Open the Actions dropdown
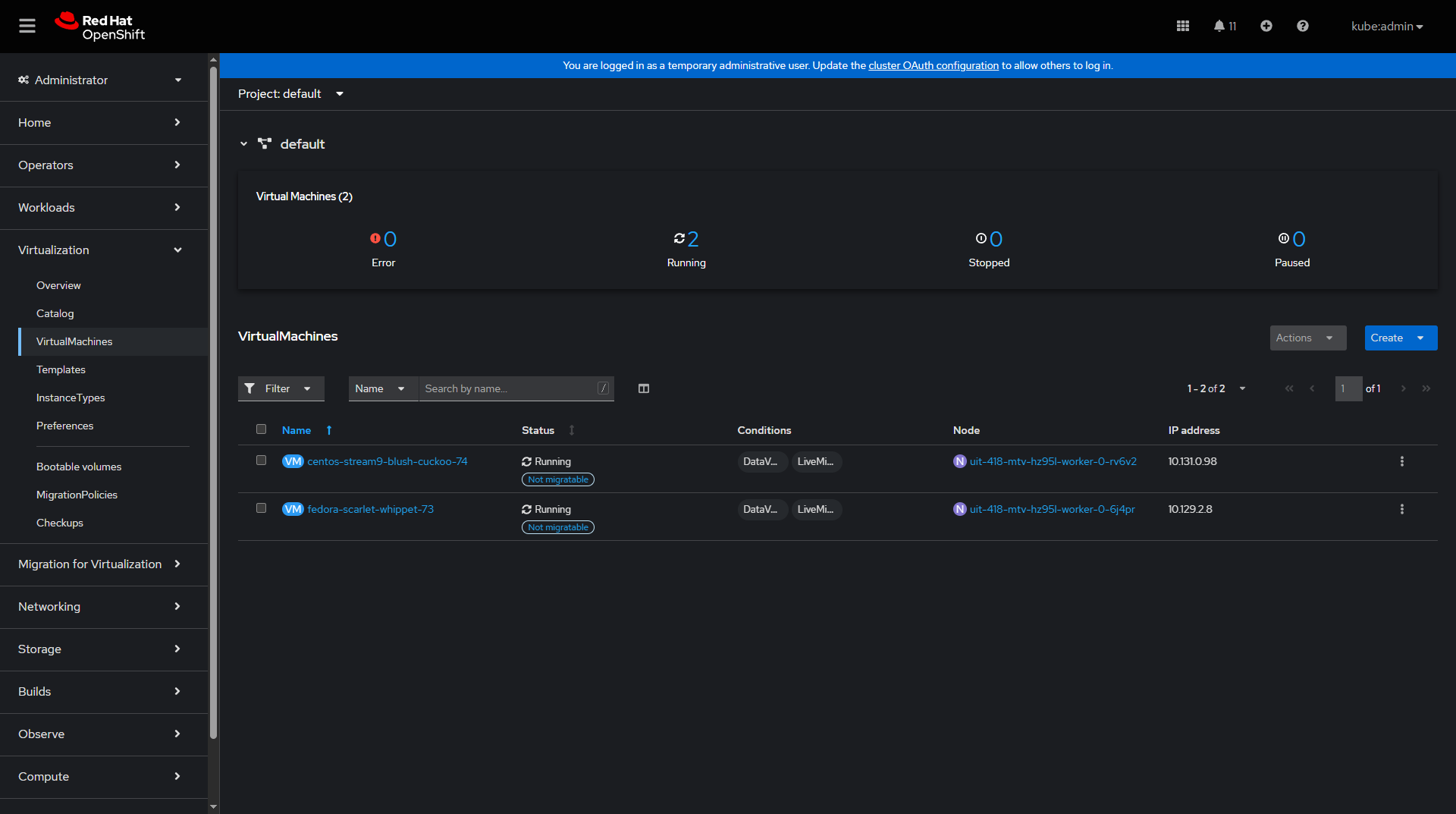Image resolution: width=1456 pixels, height=814 pixels. 1308,338
